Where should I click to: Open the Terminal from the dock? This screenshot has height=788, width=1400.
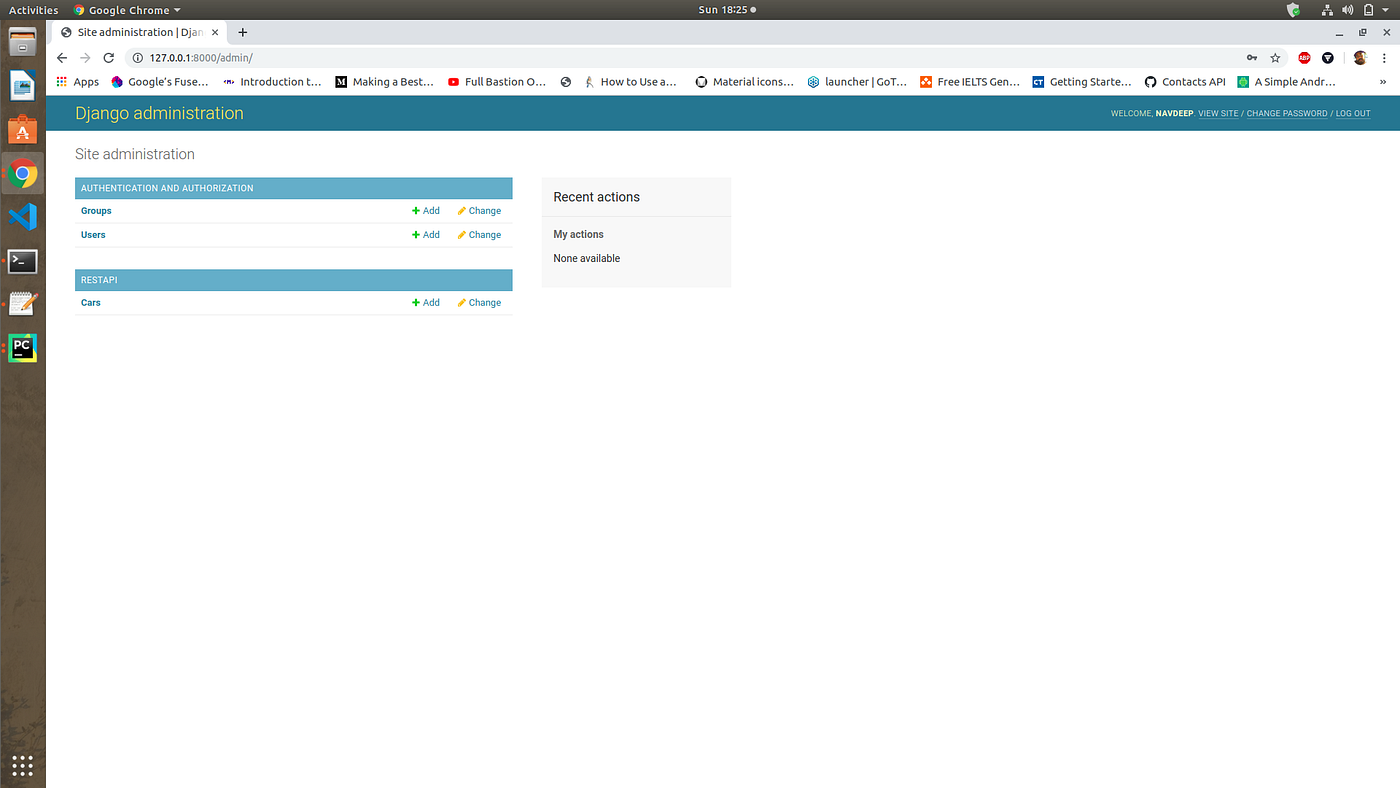(x=22, y=261)
